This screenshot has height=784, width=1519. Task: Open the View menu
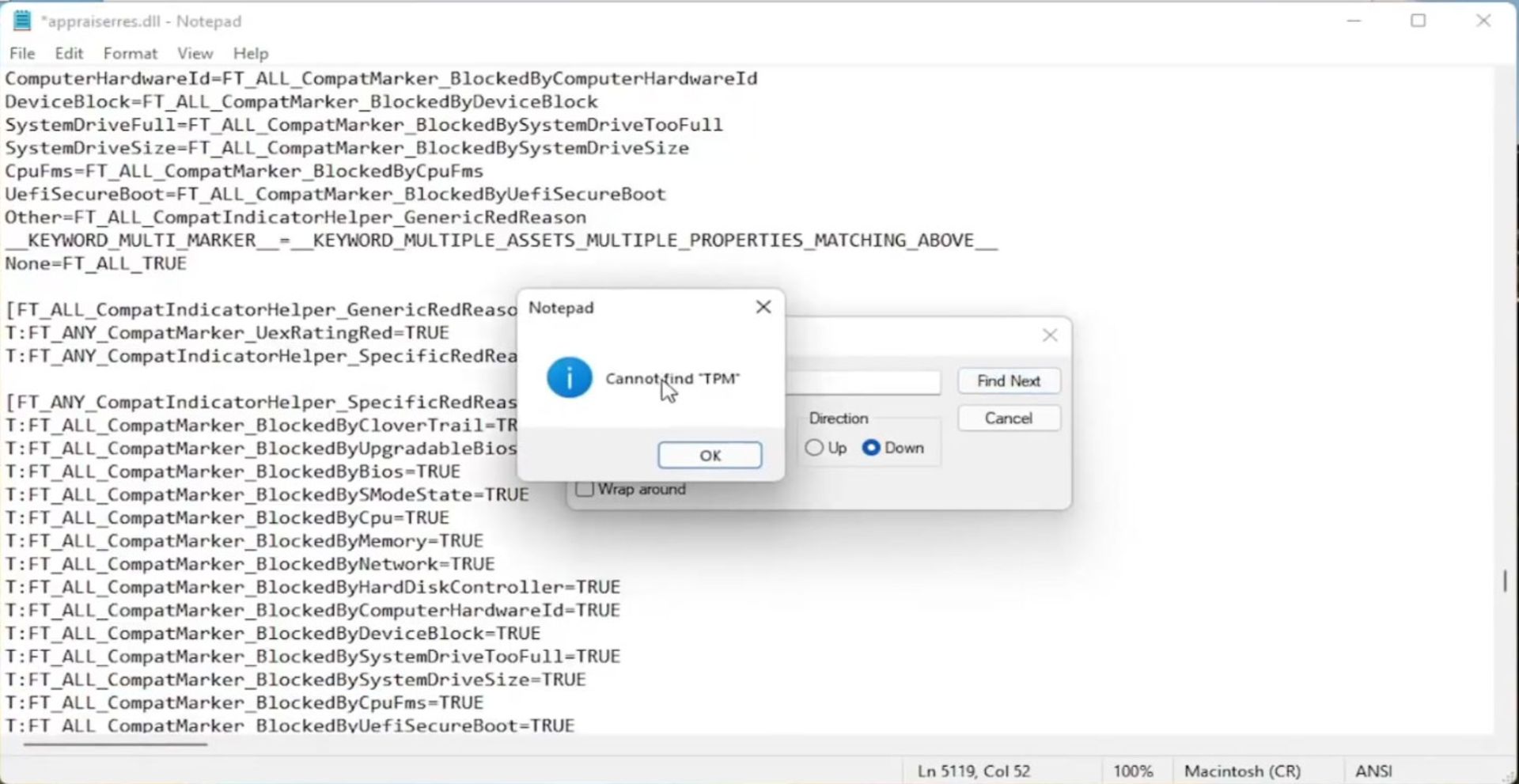(x=195, y=53)
